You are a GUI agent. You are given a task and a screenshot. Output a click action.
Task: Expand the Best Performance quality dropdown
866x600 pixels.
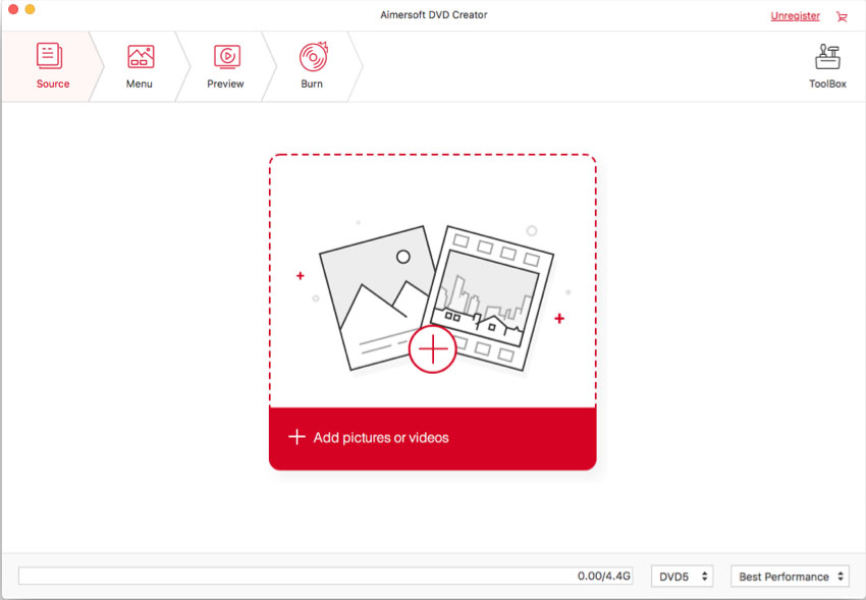click(x=790, y=577)
